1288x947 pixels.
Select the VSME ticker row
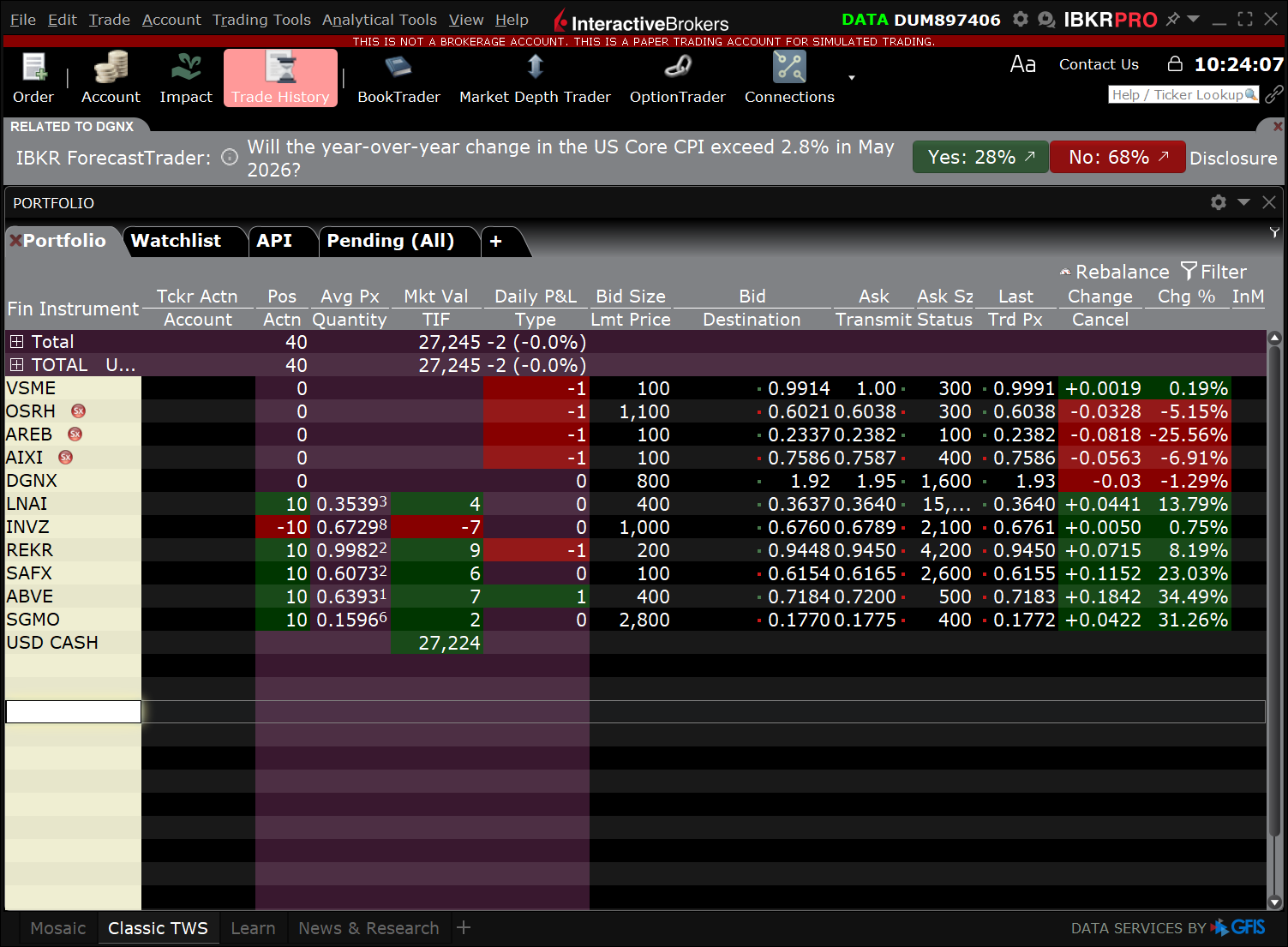pos(635,388)
